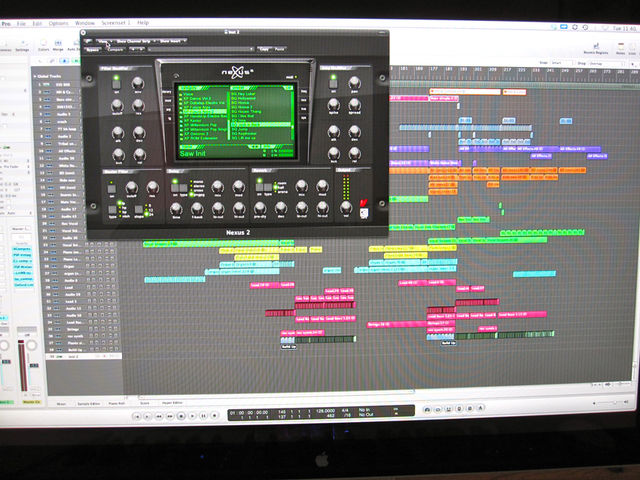The height and width of the screenshot is (480, 640).
Task: Open the Edit menu
Action: coord(37,24)
